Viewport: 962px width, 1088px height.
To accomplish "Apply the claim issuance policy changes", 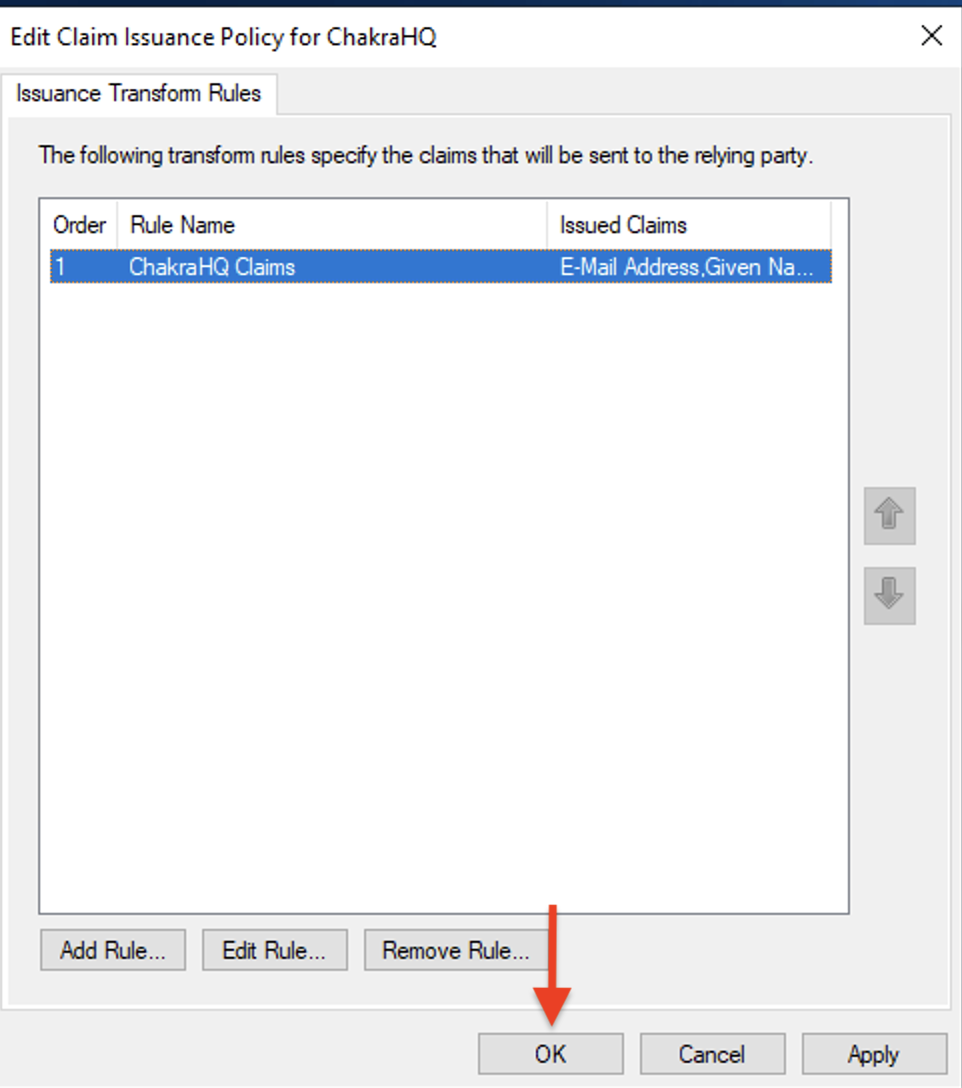I will click(874, 1054).
